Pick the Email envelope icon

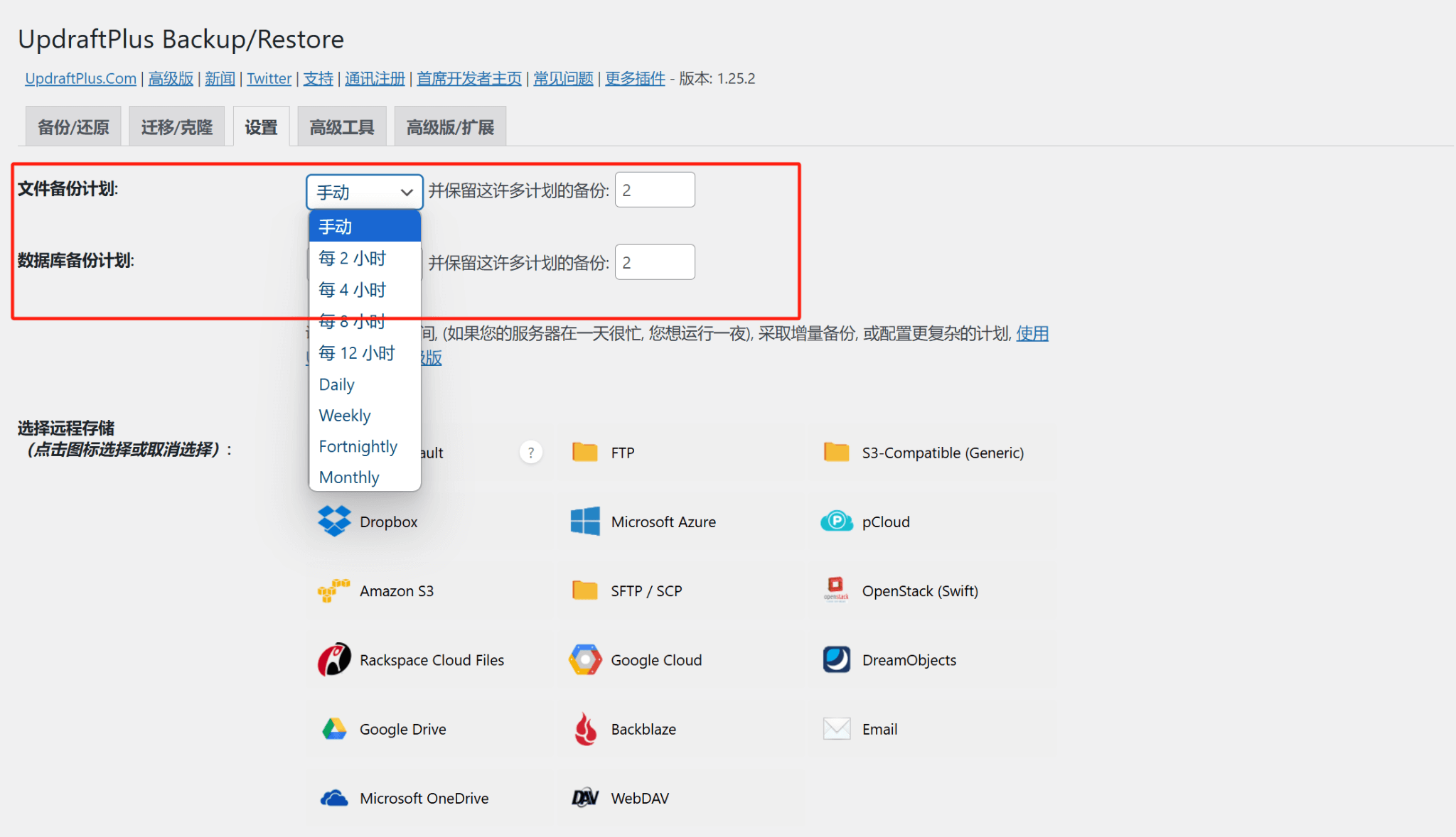836,729
